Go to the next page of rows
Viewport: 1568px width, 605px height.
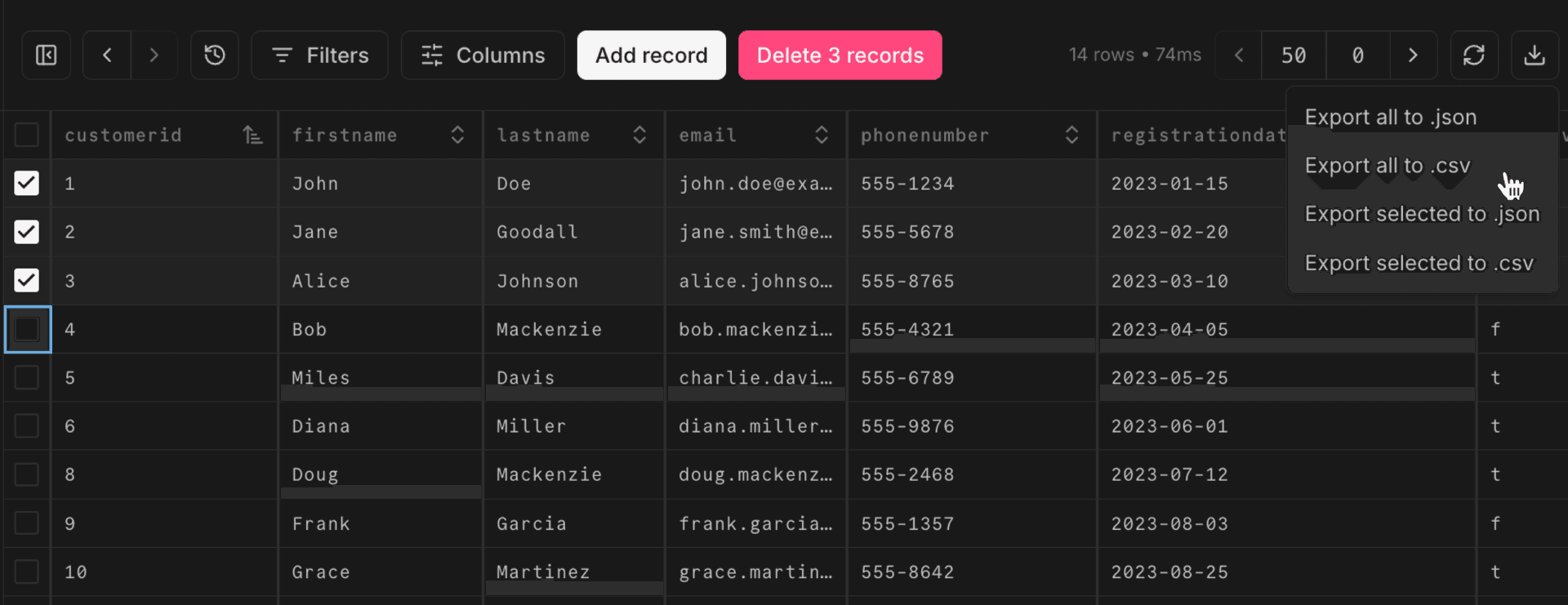[x=1414, y=55]
